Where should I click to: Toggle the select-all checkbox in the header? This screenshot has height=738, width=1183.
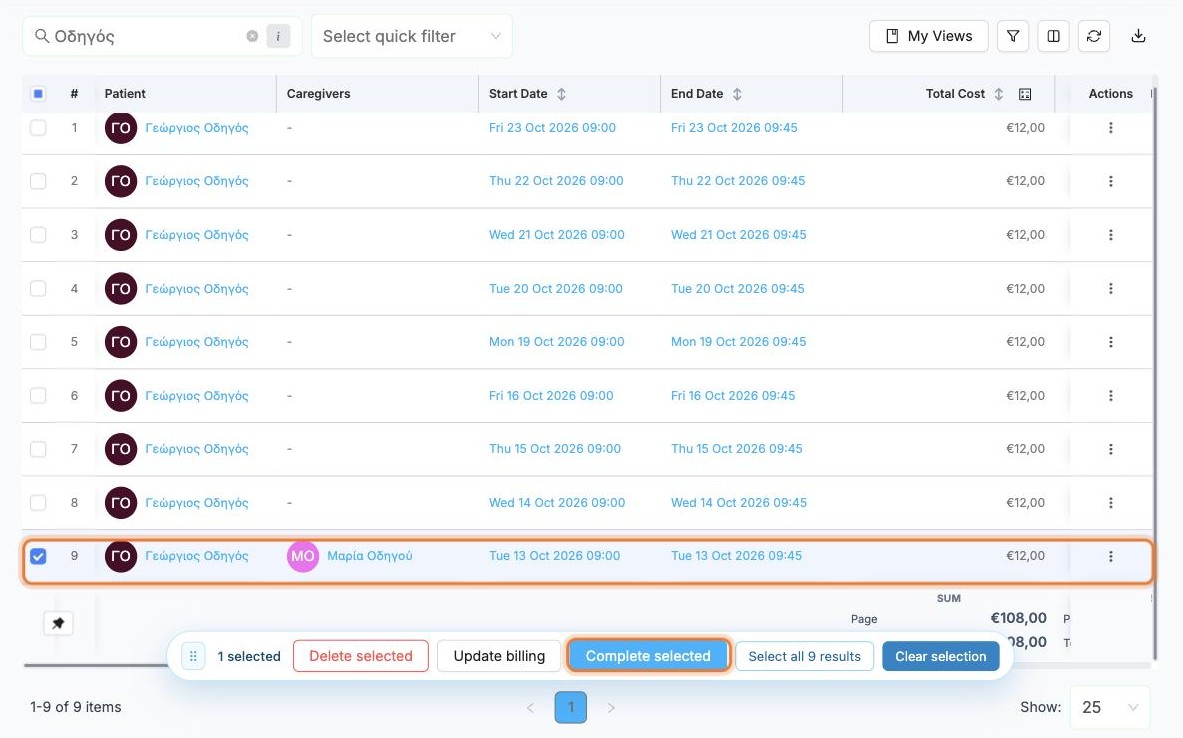coord(38,94)
